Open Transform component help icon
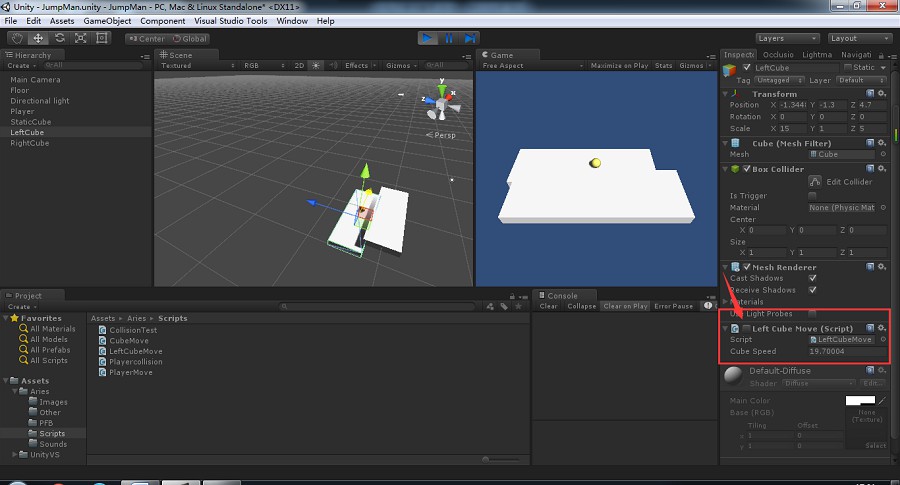The image size is (900, 485). [870, 94]
